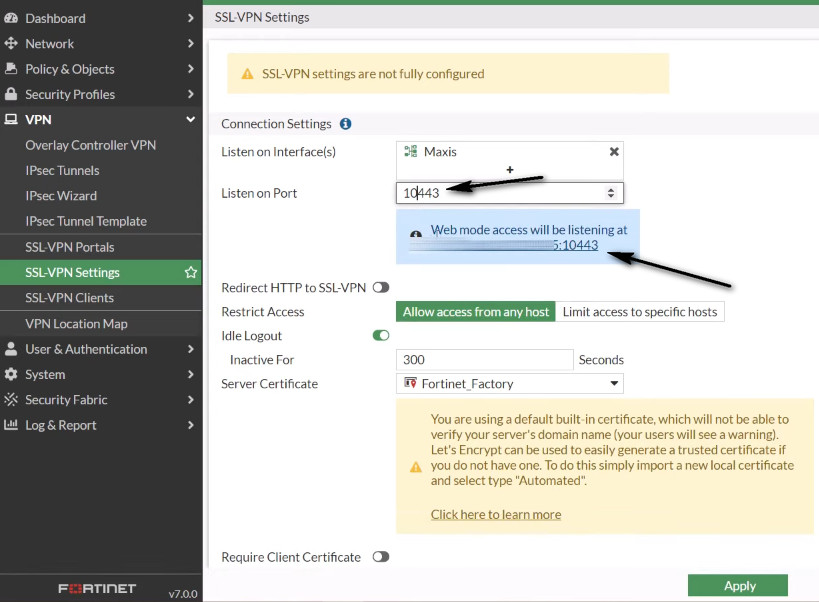Image resolution: width=819 pixels, height=602 pixels.
Task: Expand the User & Authentication chevron
Action: coord(191,349)
